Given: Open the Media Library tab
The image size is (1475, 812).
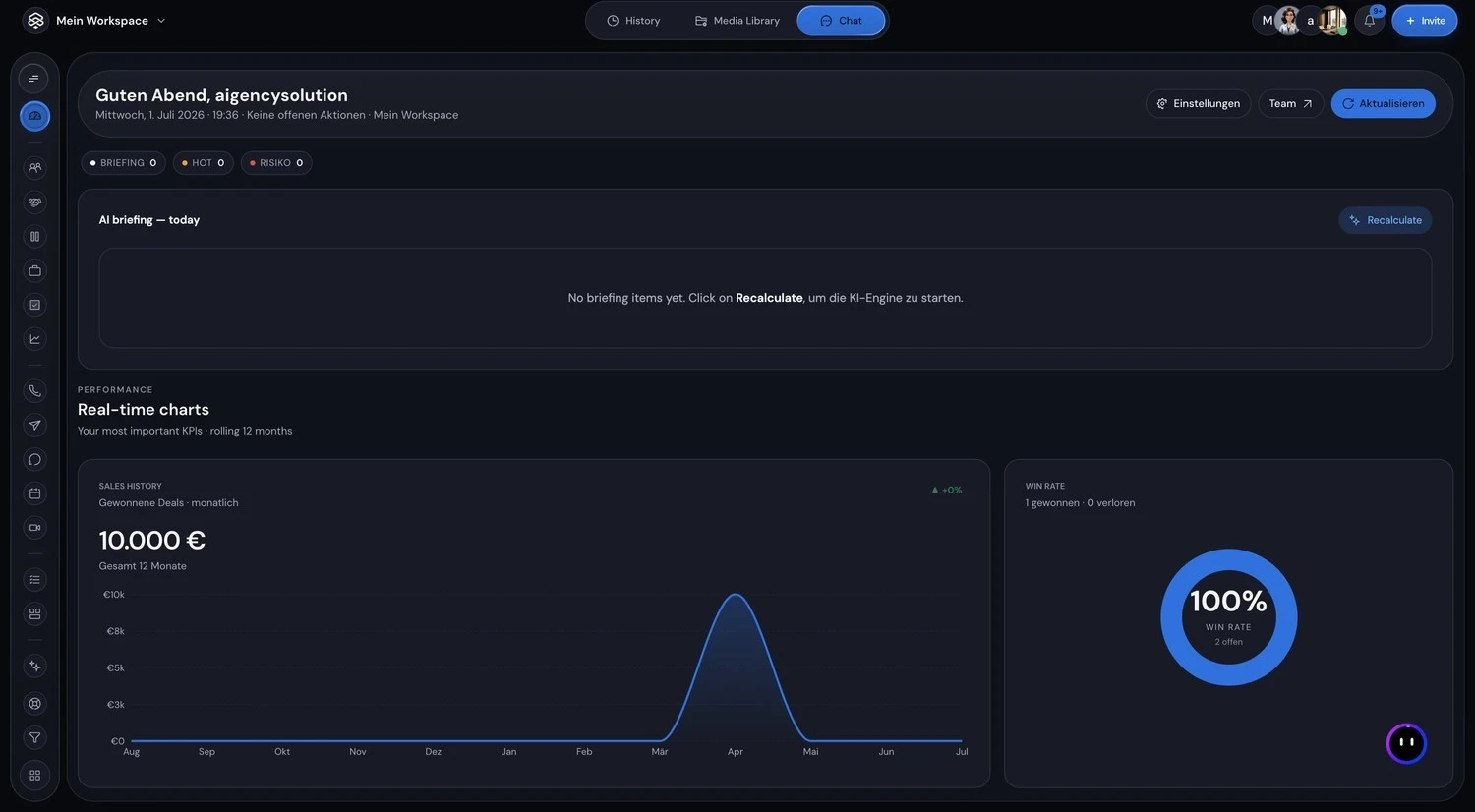Looking at the screenshot, I should (x=737, y=21).
